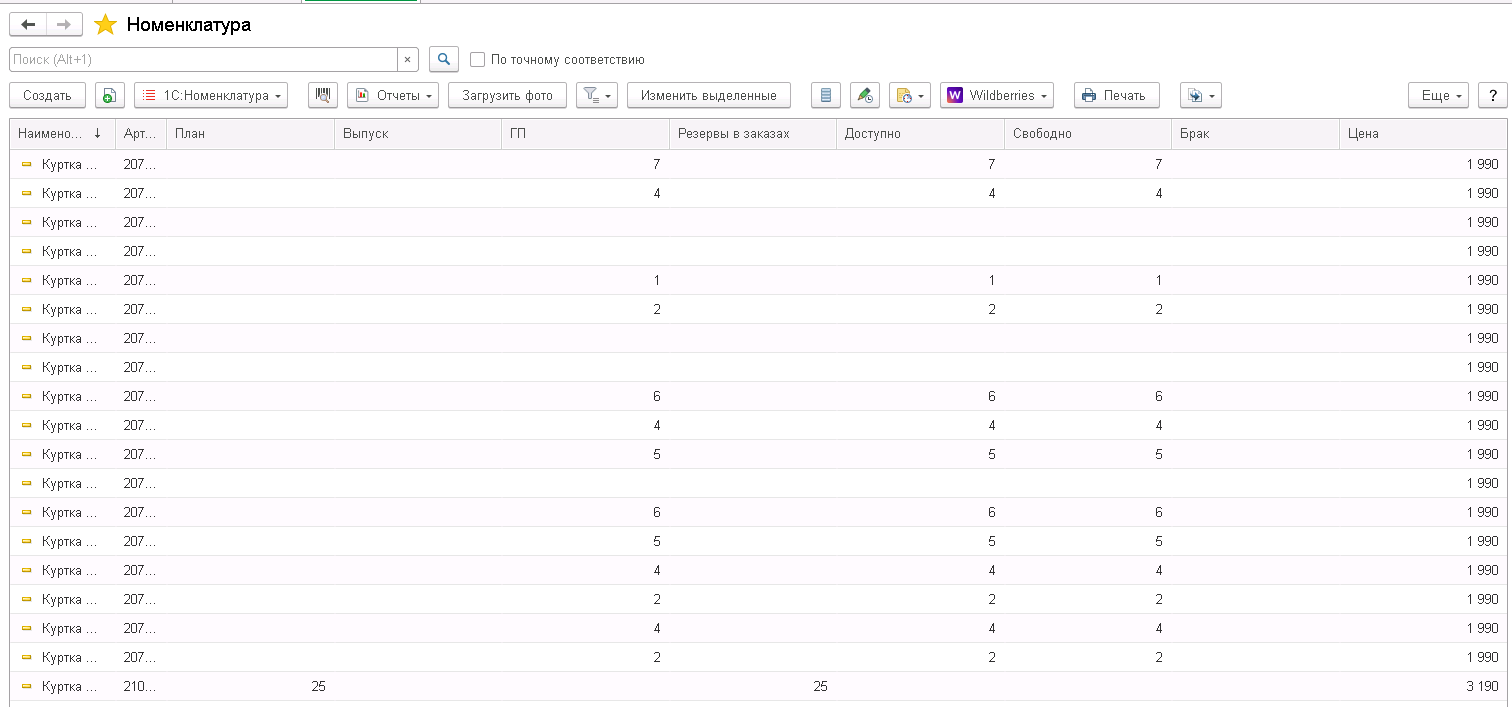Viewport: 1512px width, 707px height.
Task: Click the forward navigation arrow
Action: [63, 25]
